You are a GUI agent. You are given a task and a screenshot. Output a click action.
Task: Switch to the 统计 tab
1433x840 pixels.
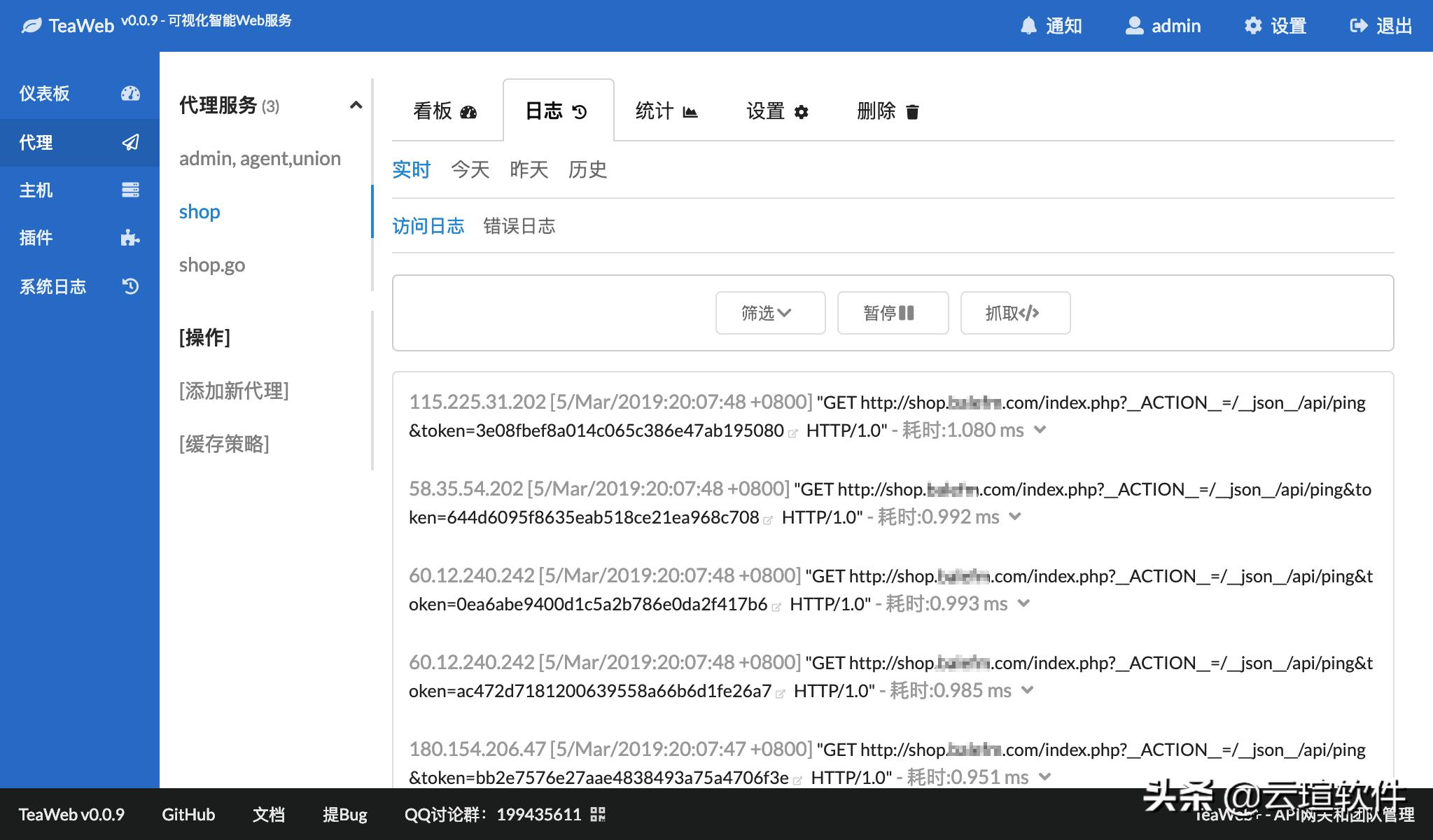[666, 111]
